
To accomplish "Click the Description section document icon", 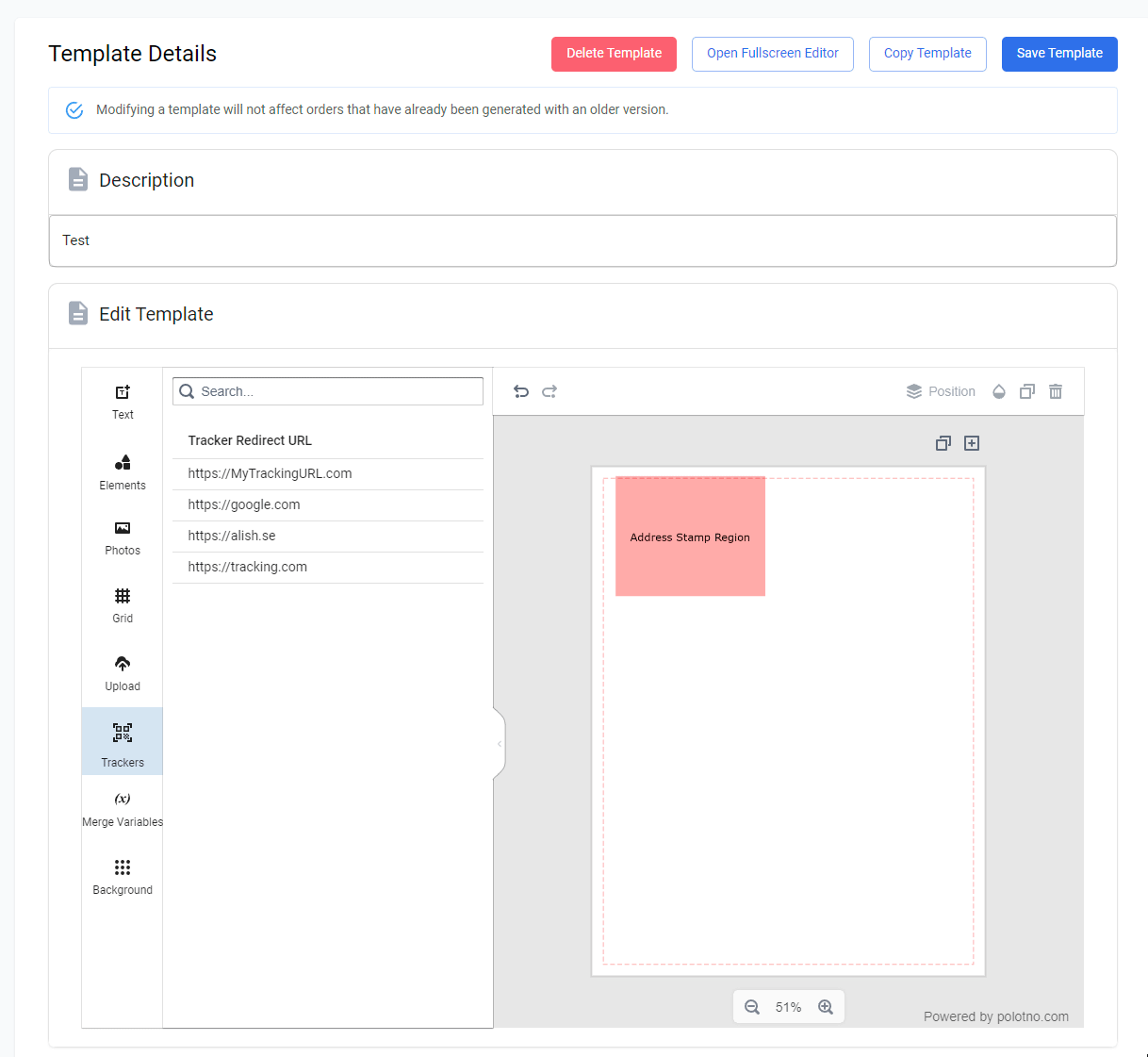I will coord(78,179).
